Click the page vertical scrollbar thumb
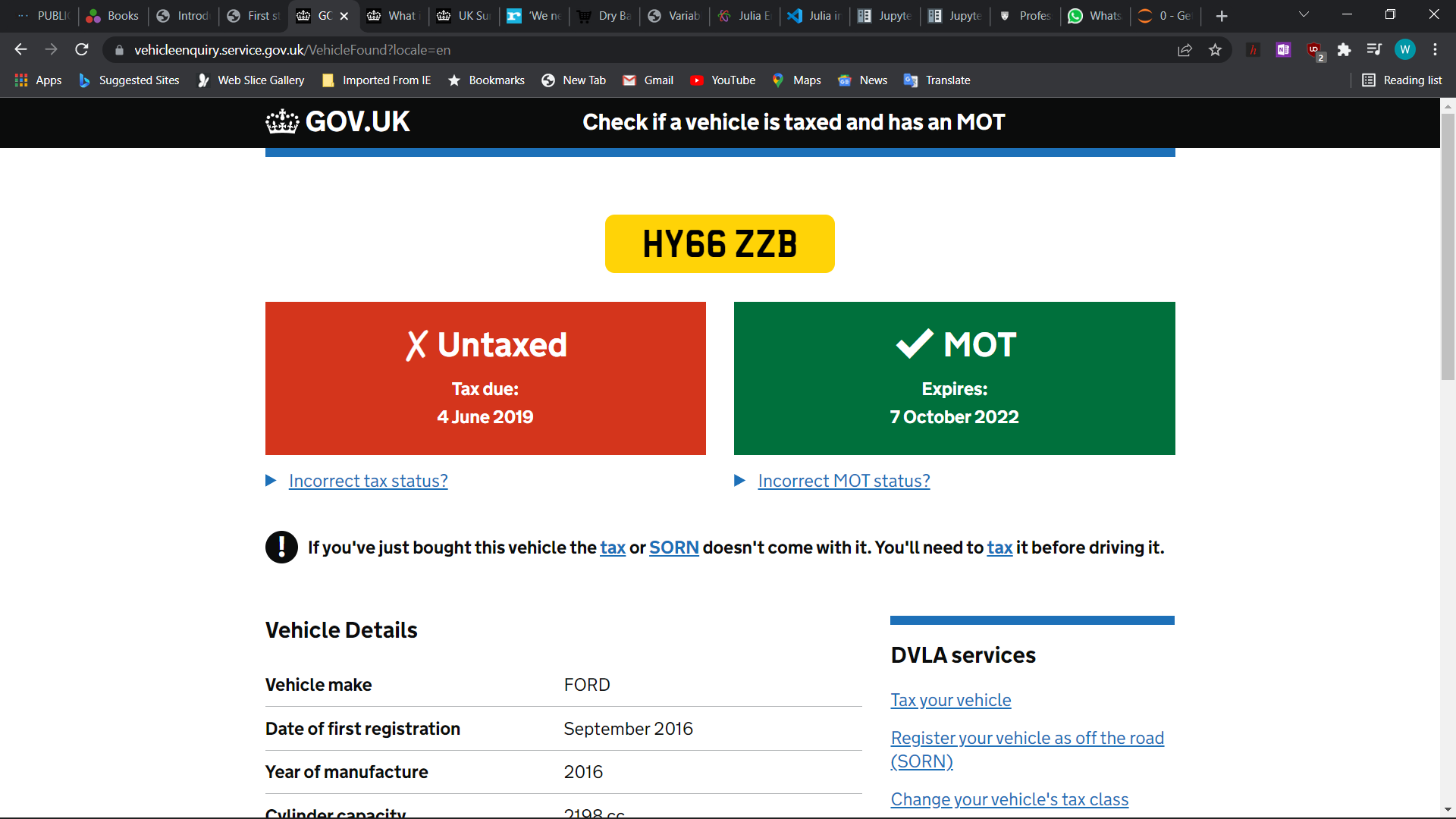 coord(1448,246)
